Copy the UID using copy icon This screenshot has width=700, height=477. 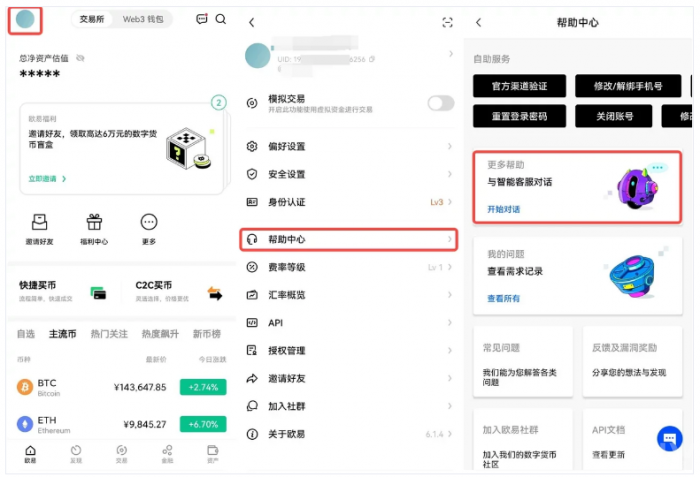click(372, 59)
